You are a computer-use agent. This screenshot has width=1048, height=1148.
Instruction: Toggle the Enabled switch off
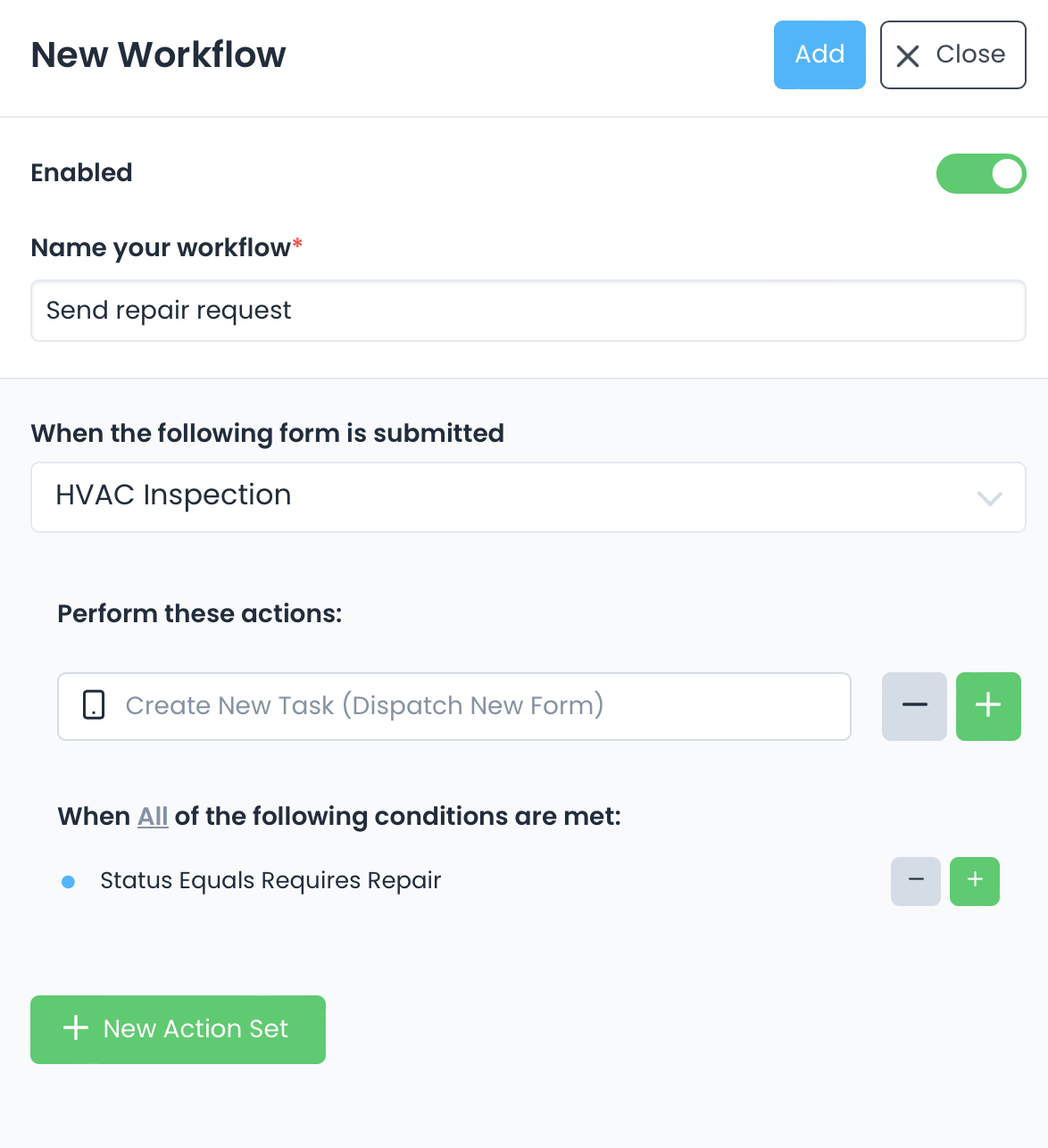(x=980, y=174)
